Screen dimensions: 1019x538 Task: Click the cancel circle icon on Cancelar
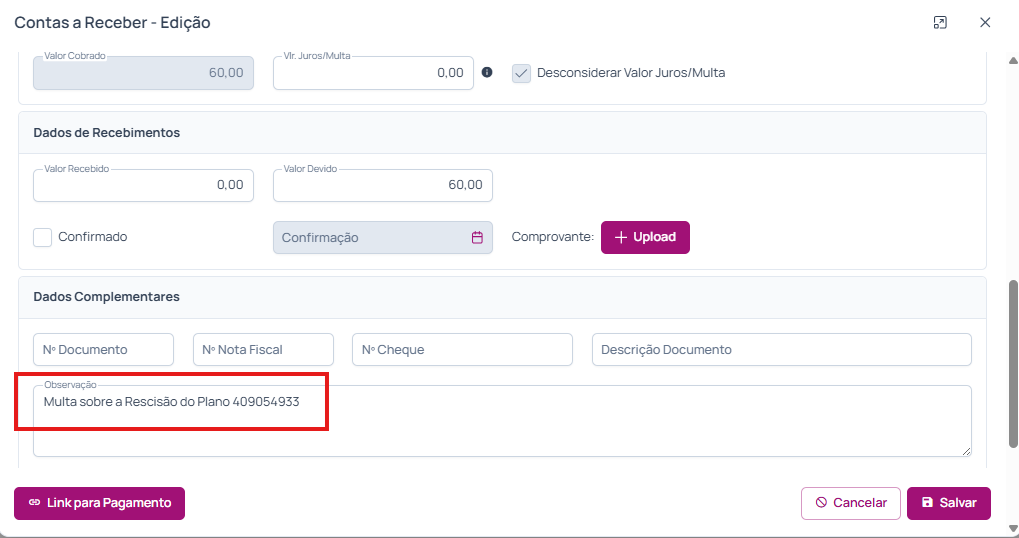(821, 503)
